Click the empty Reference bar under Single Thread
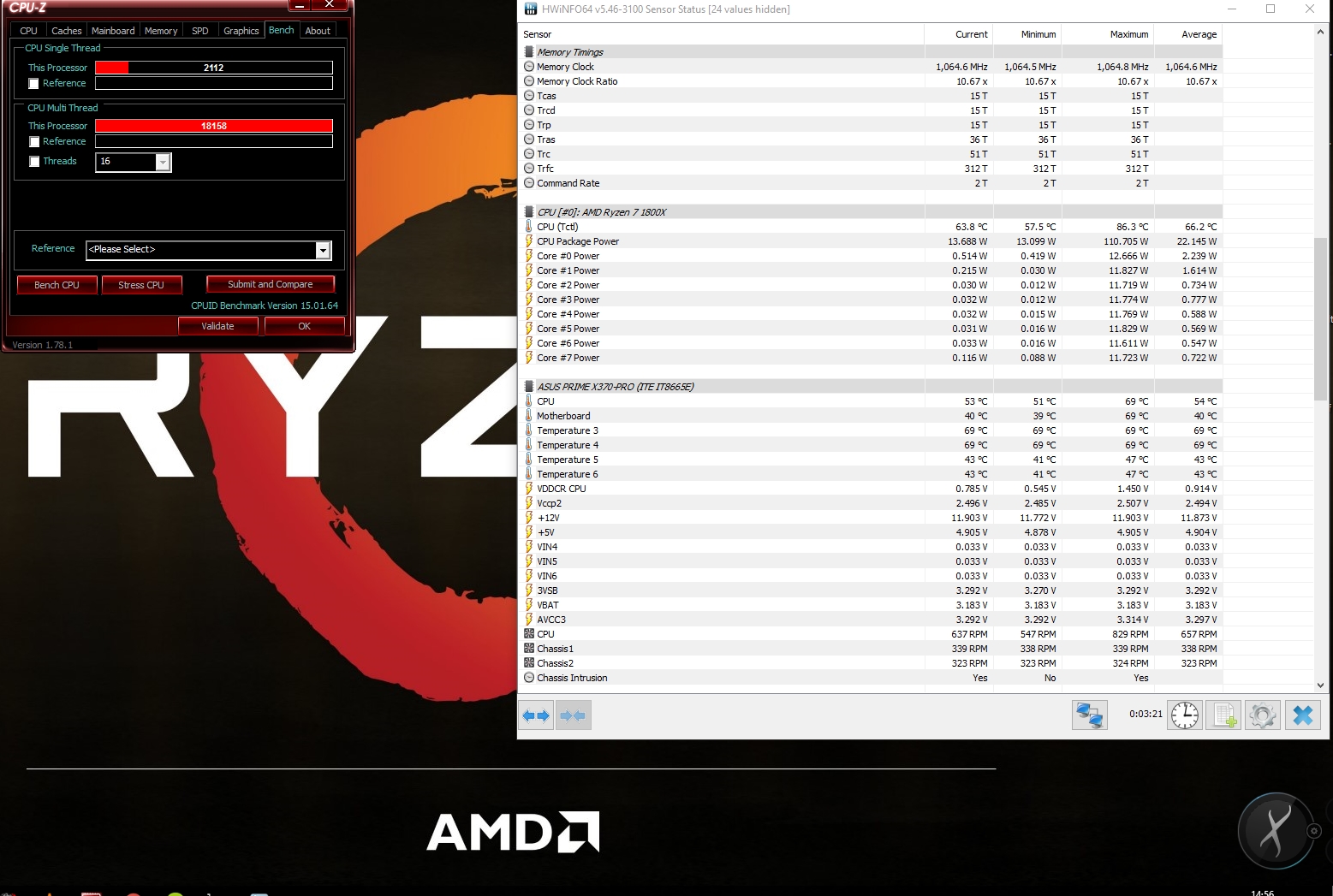This screenshot has height=896, width=1333. click(214, 83)
